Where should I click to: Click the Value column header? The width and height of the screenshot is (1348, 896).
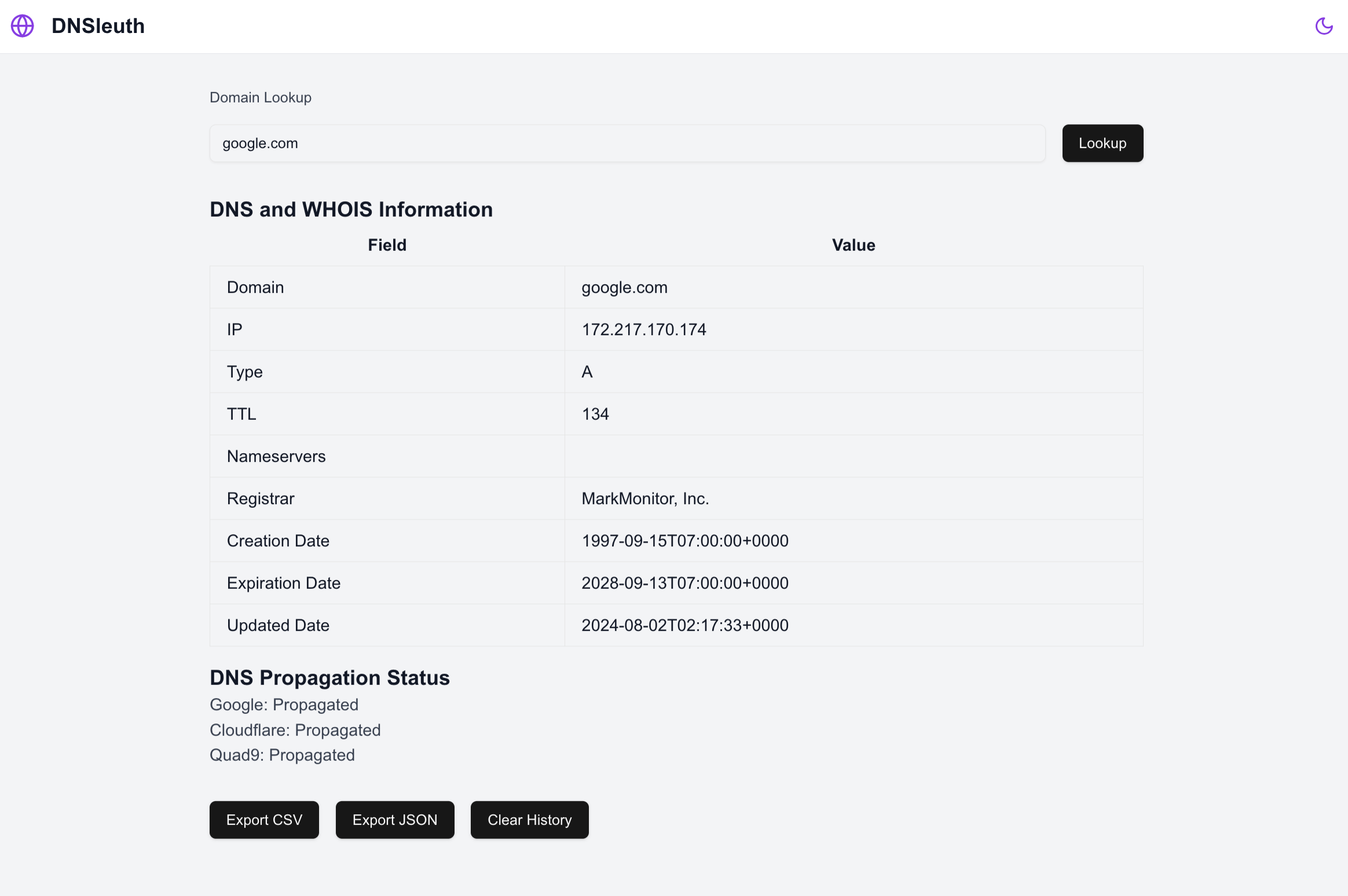[854, 245]
